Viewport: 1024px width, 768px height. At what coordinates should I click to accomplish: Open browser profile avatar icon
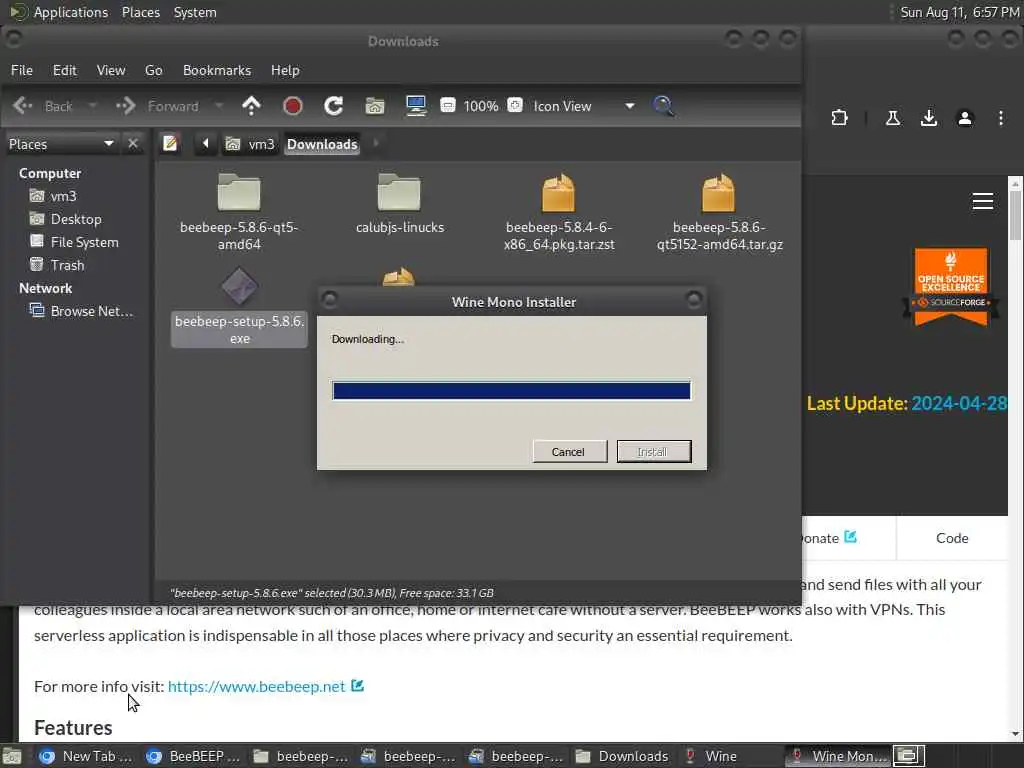tap(965, 118)
